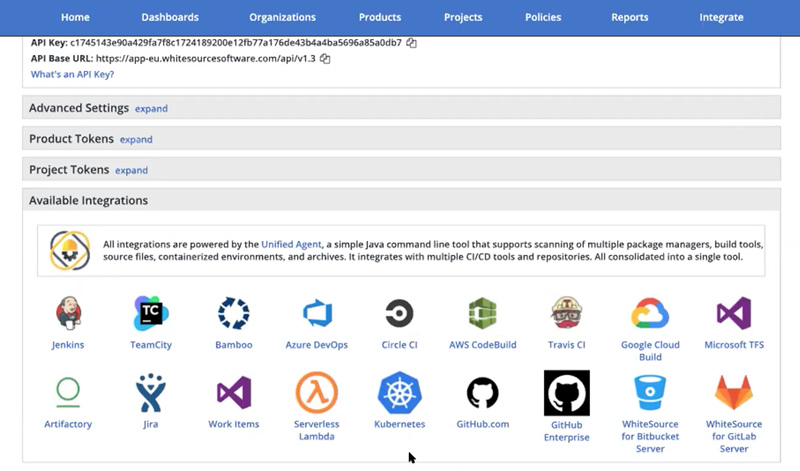Screen dimensions: 800x471
Task: Open the Products menu
Action: tap(380, 17)
